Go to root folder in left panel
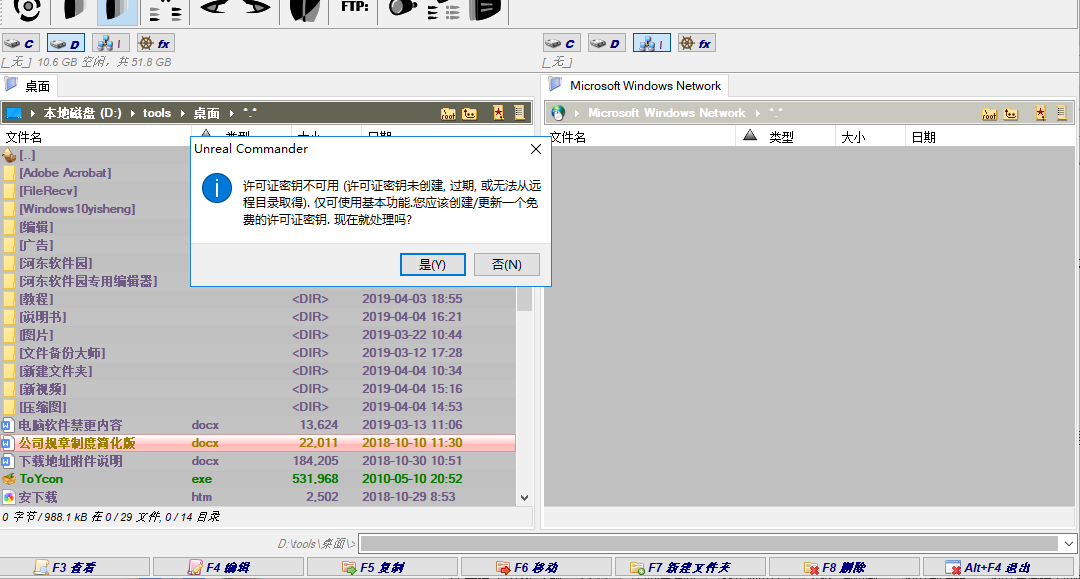The width and height of the screenshot is (1080, 579). pos(448,113)
